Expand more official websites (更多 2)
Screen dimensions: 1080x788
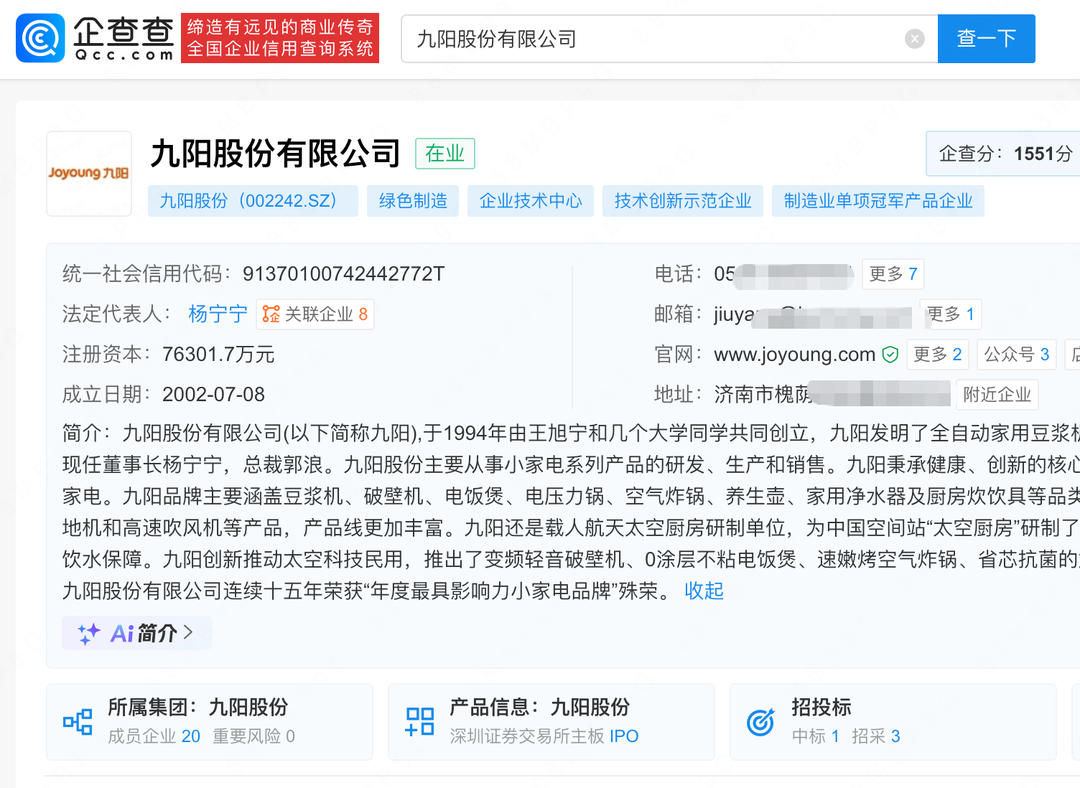[938, 354]
